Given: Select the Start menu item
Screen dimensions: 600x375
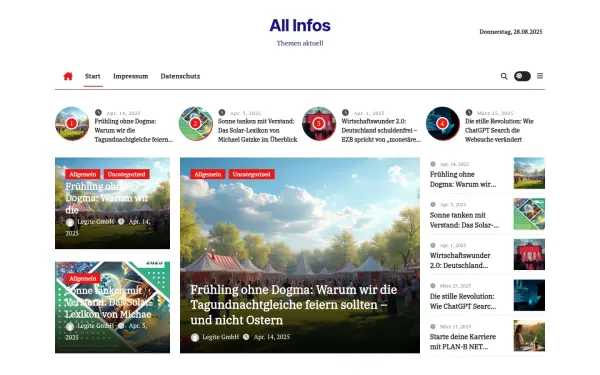Looking at the screenshot, I should point(93,76).
